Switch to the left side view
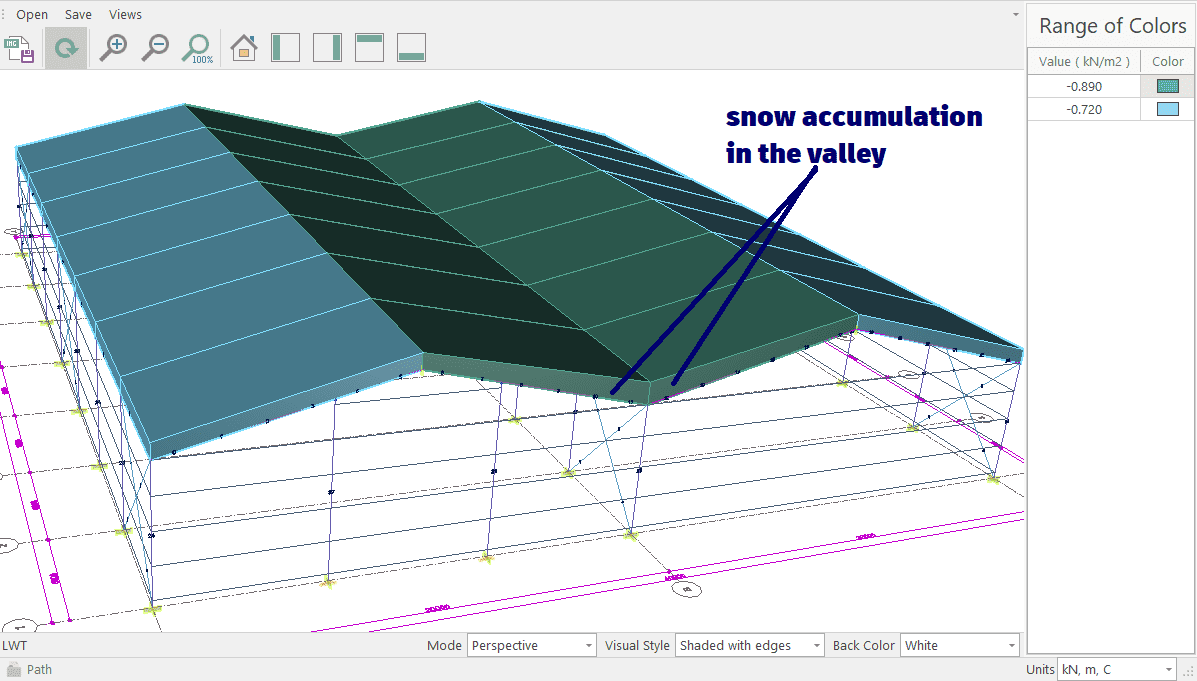The image size is (1197, 681). coord(286,47)
